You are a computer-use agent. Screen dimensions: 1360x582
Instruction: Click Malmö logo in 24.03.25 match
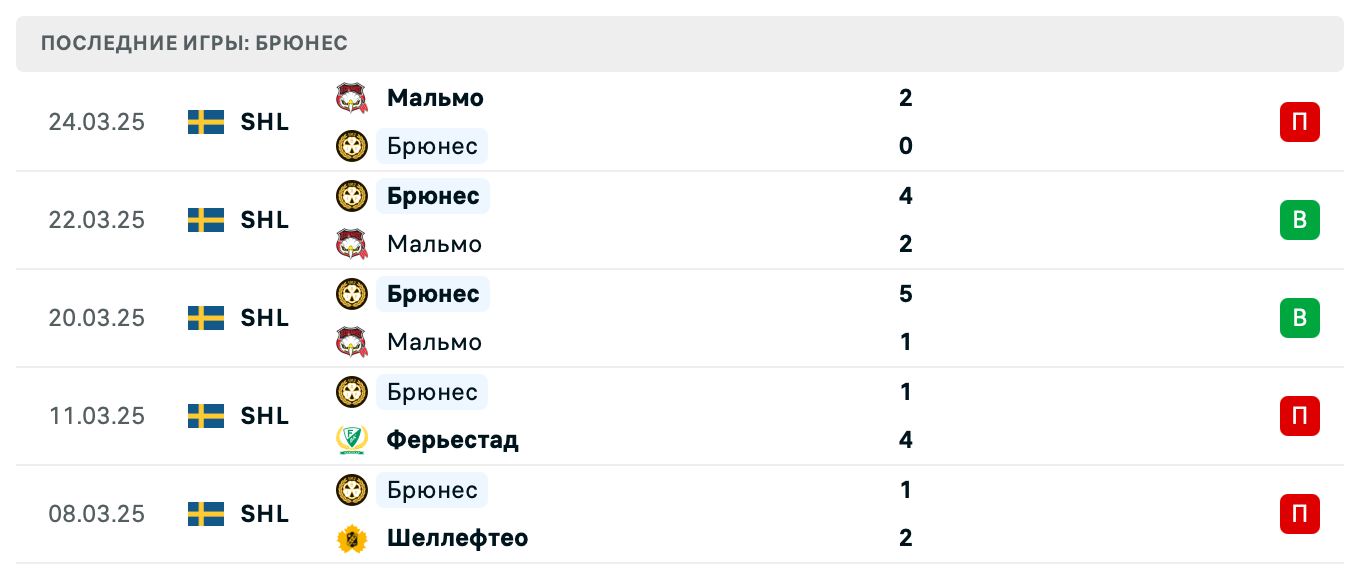[351, 98]
